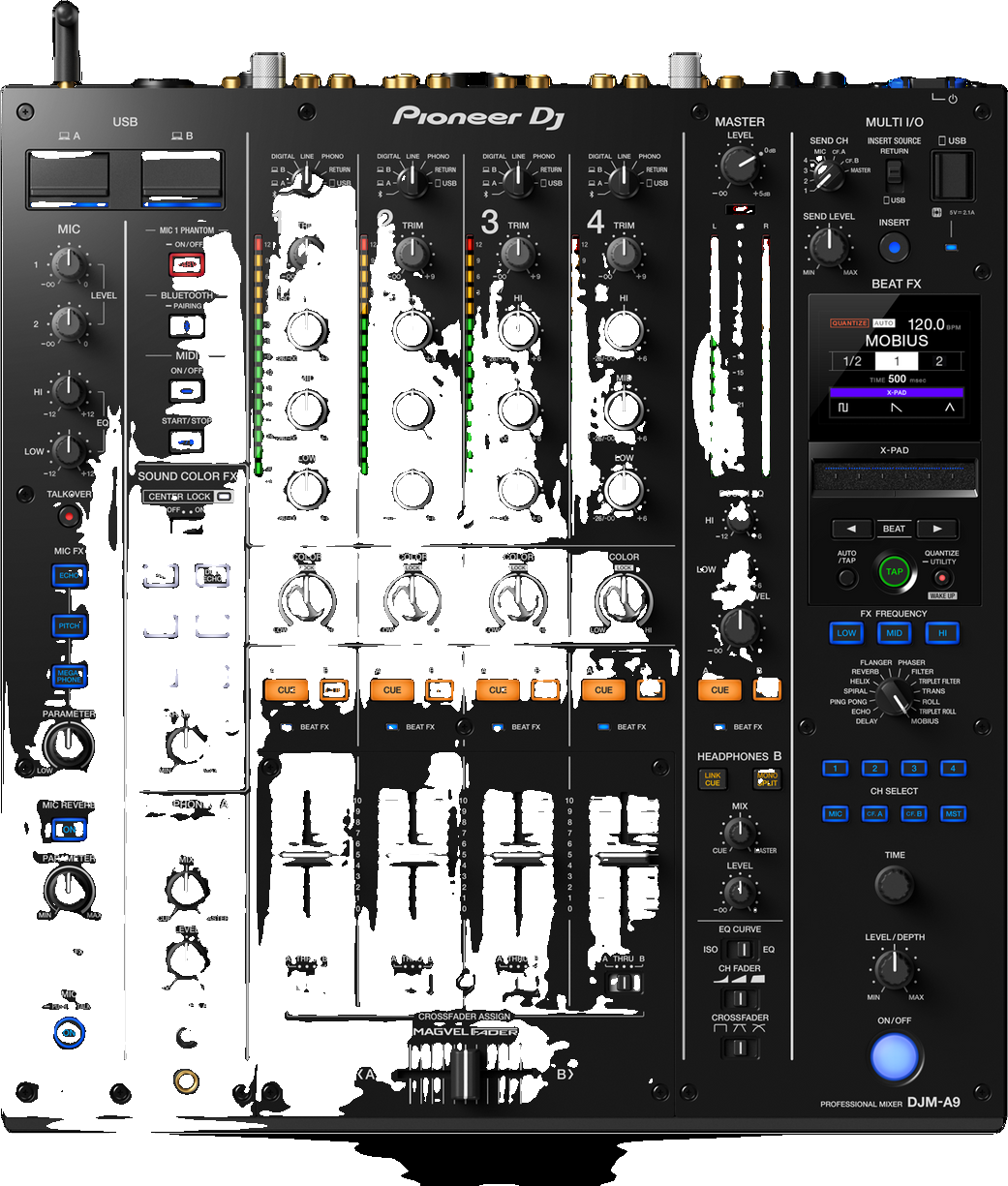Assign Beat FX to CF.B
This screenshot has height=1186, width=1008.
coord(914,814)
